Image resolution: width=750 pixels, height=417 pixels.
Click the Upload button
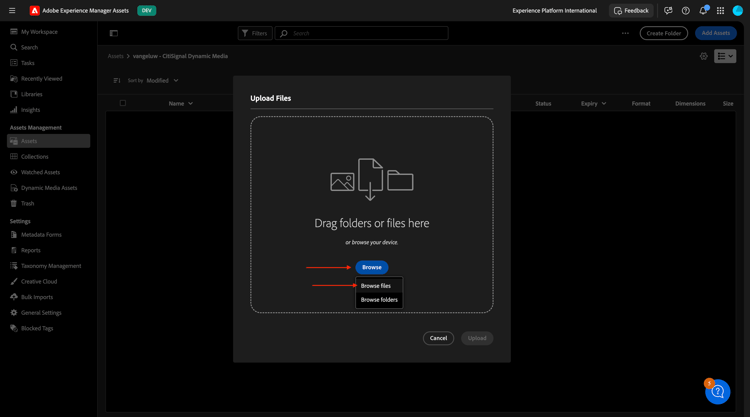pyautogui.click(x=477, y=338)
